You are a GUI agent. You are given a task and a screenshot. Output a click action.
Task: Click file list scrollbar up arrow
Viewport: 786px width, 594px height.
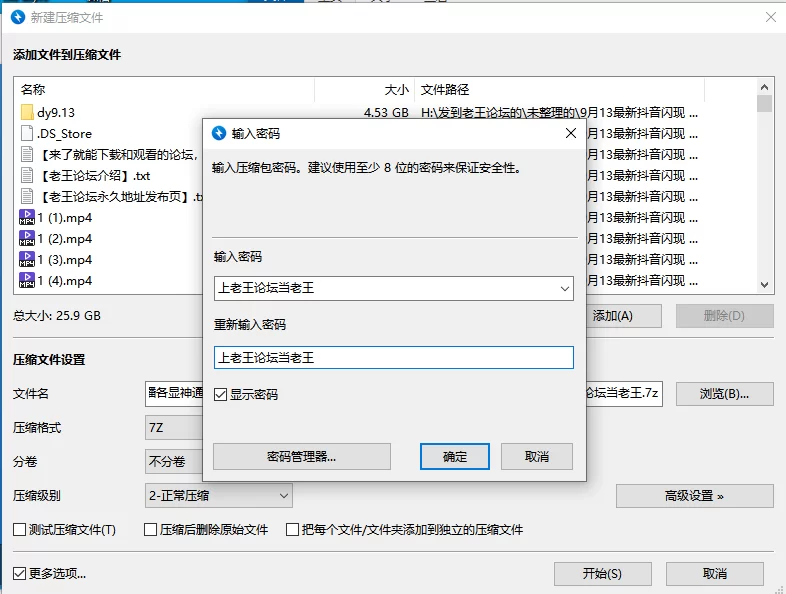click(x=764, y=87)
